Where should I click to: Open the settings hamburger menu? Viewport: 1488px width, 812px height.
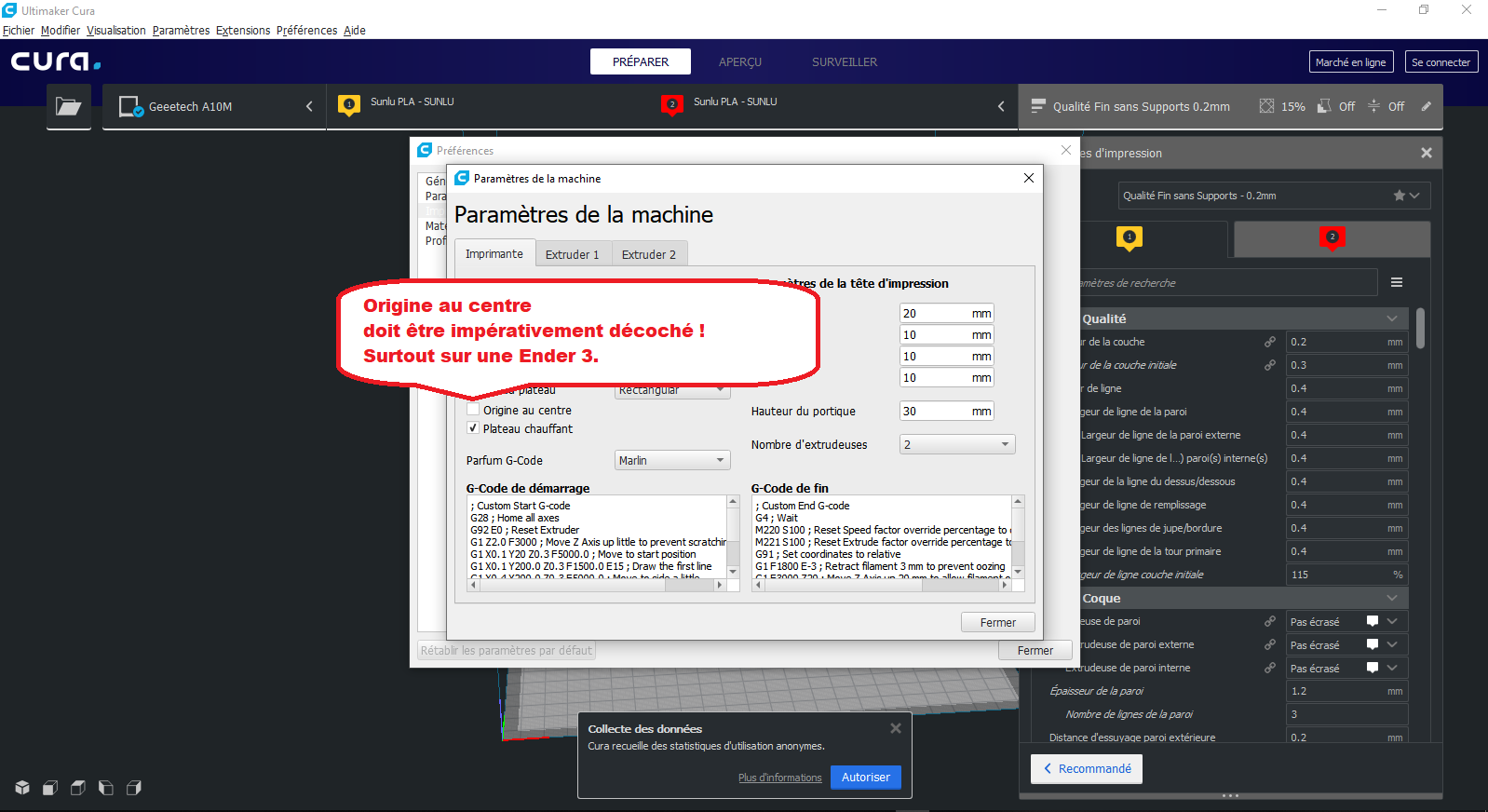point(1397,282)
